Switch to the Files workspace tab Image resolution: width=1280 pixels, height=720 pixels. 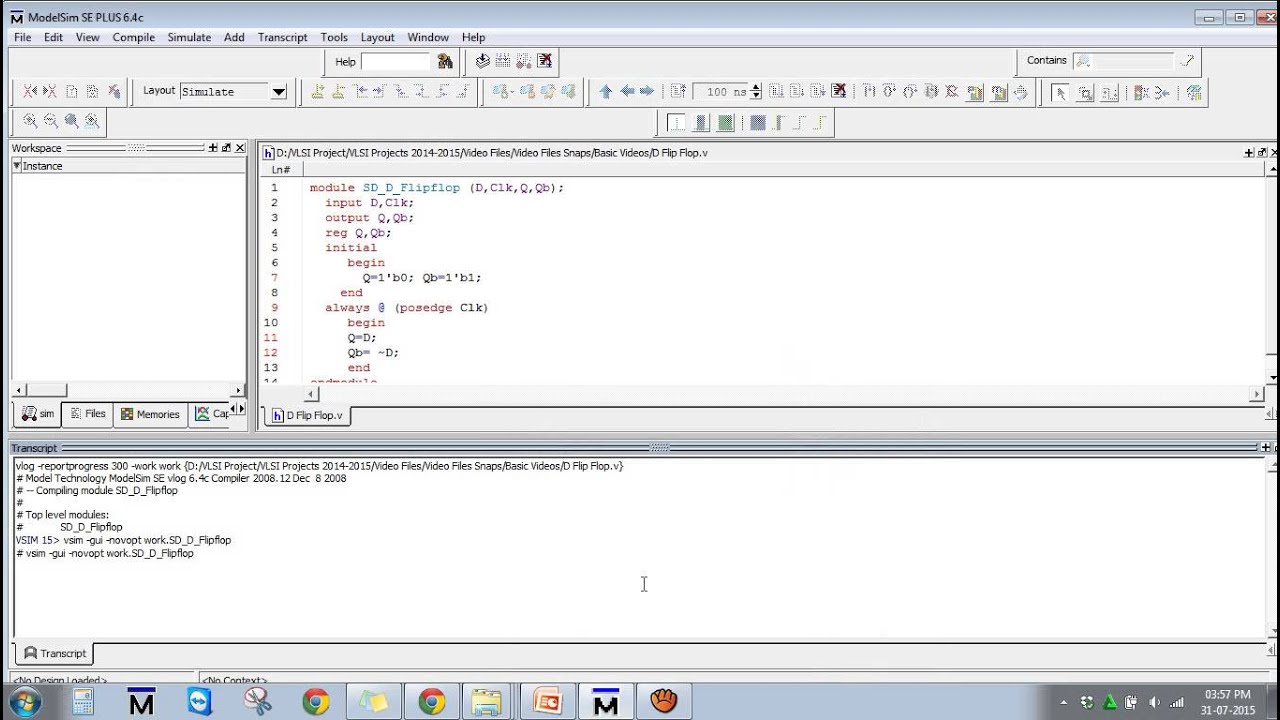coord(87,414)
